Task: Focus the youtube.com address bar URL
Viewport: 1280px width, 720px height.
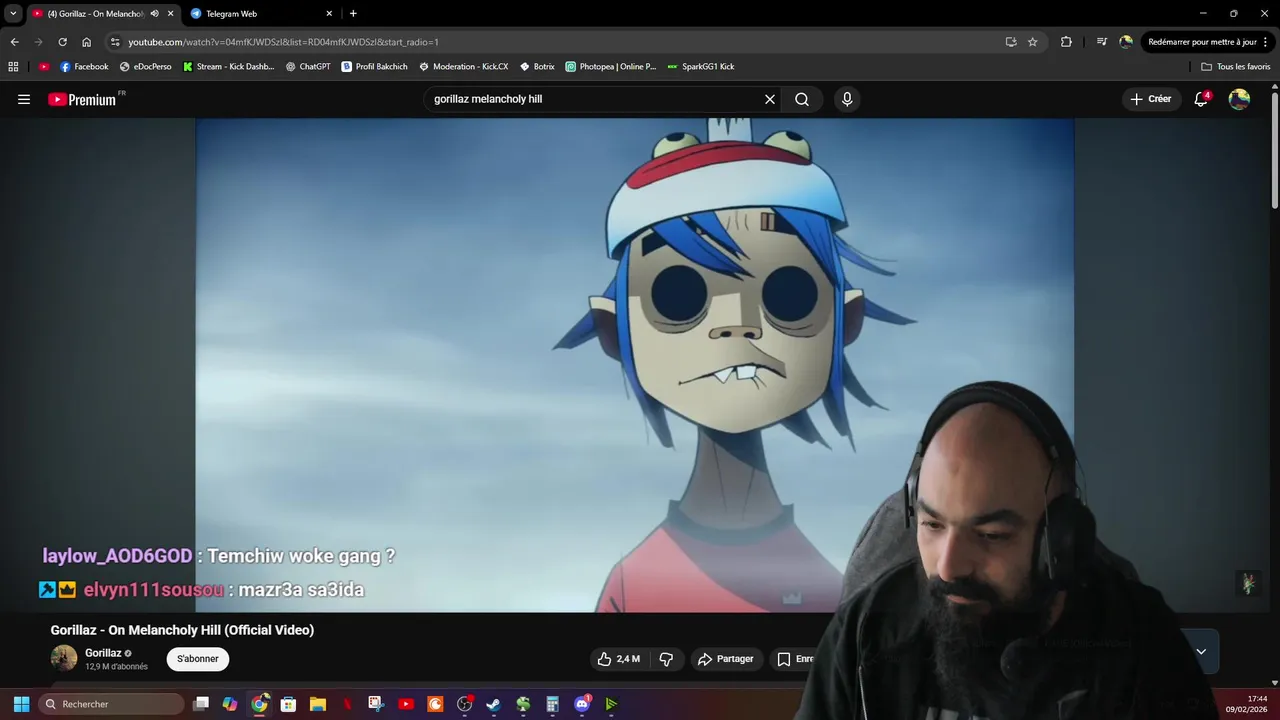Action: (283, 42)
